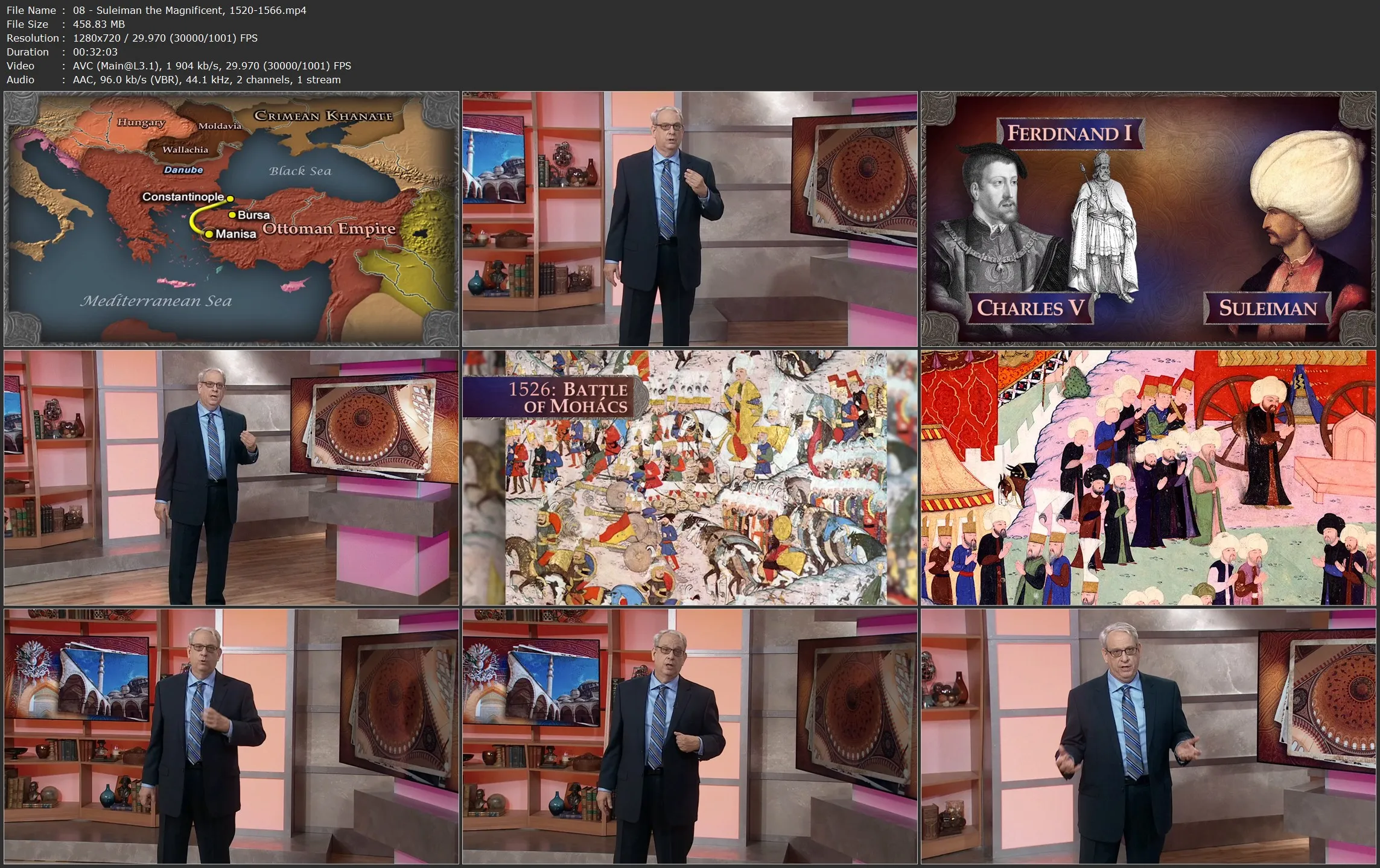
Task: Click the Charles V name banner
Action: coord(1029,308)
